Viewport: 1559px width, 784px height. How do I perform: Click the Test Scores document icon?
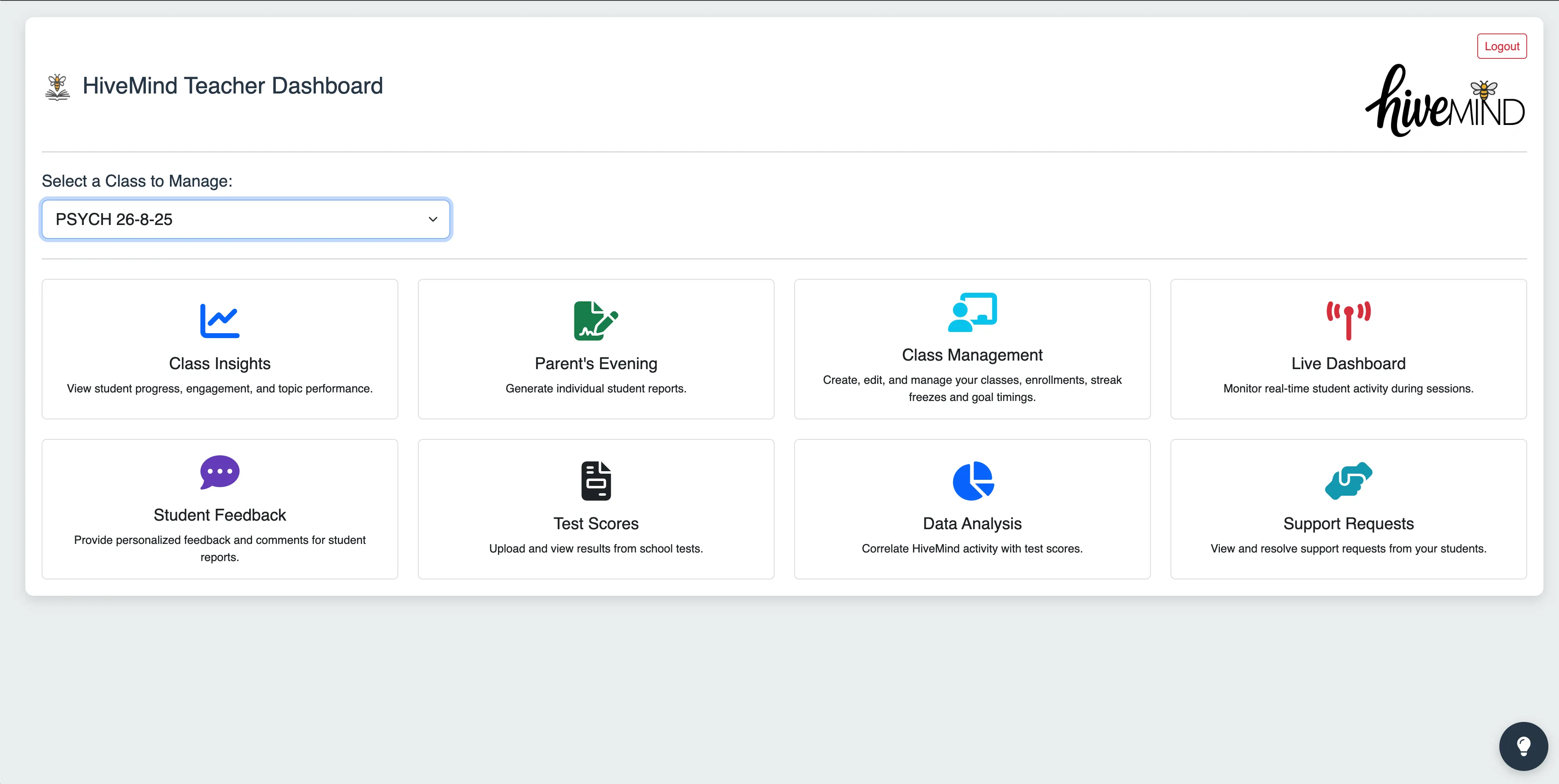[596, 481]
